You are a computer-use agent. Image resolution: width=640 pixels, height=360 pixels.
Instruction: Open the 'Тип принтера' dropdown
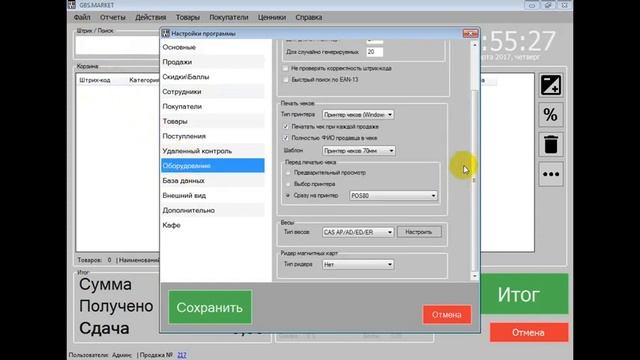pos(358,115)
